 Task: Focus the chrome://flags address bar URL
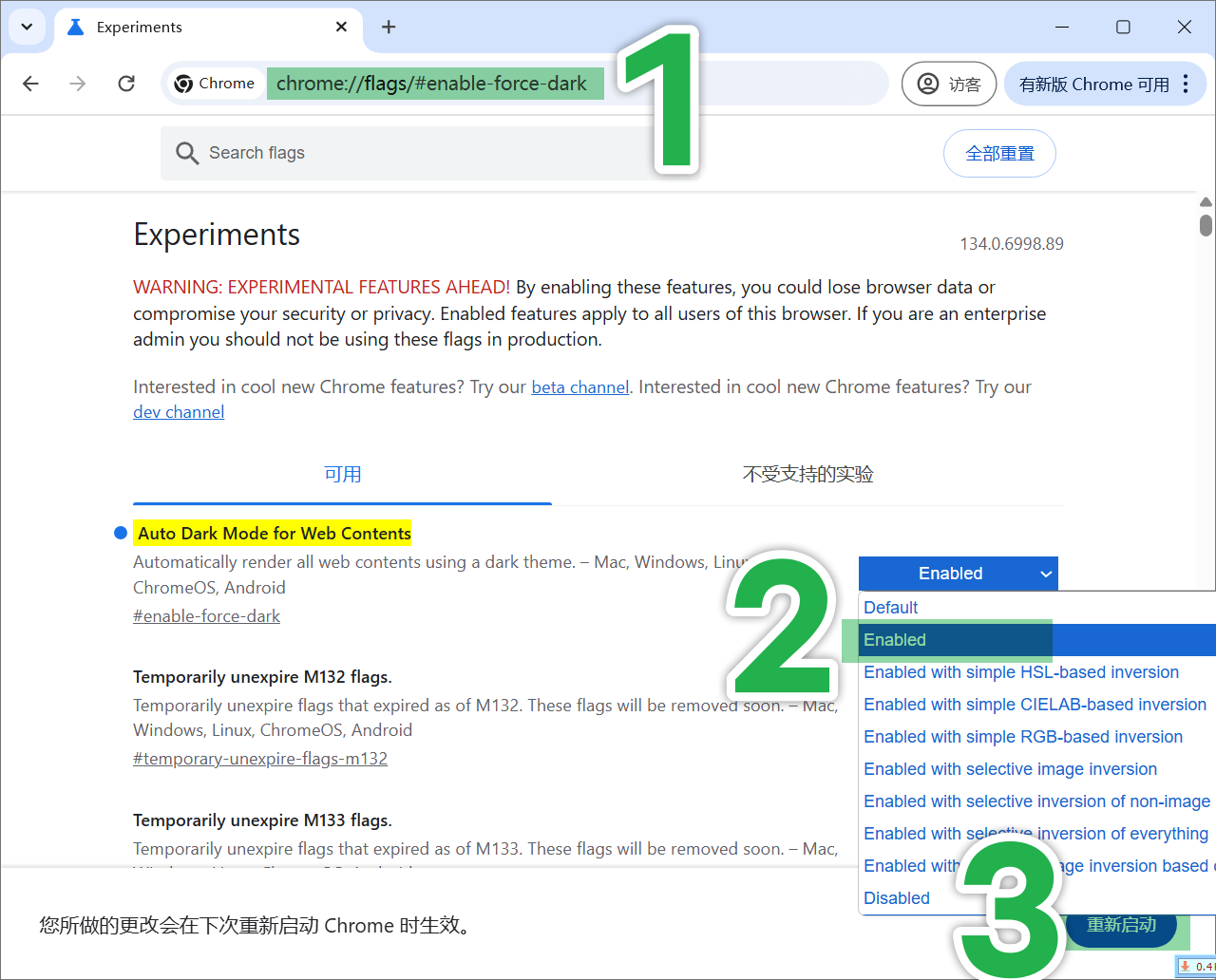(432, 84)
